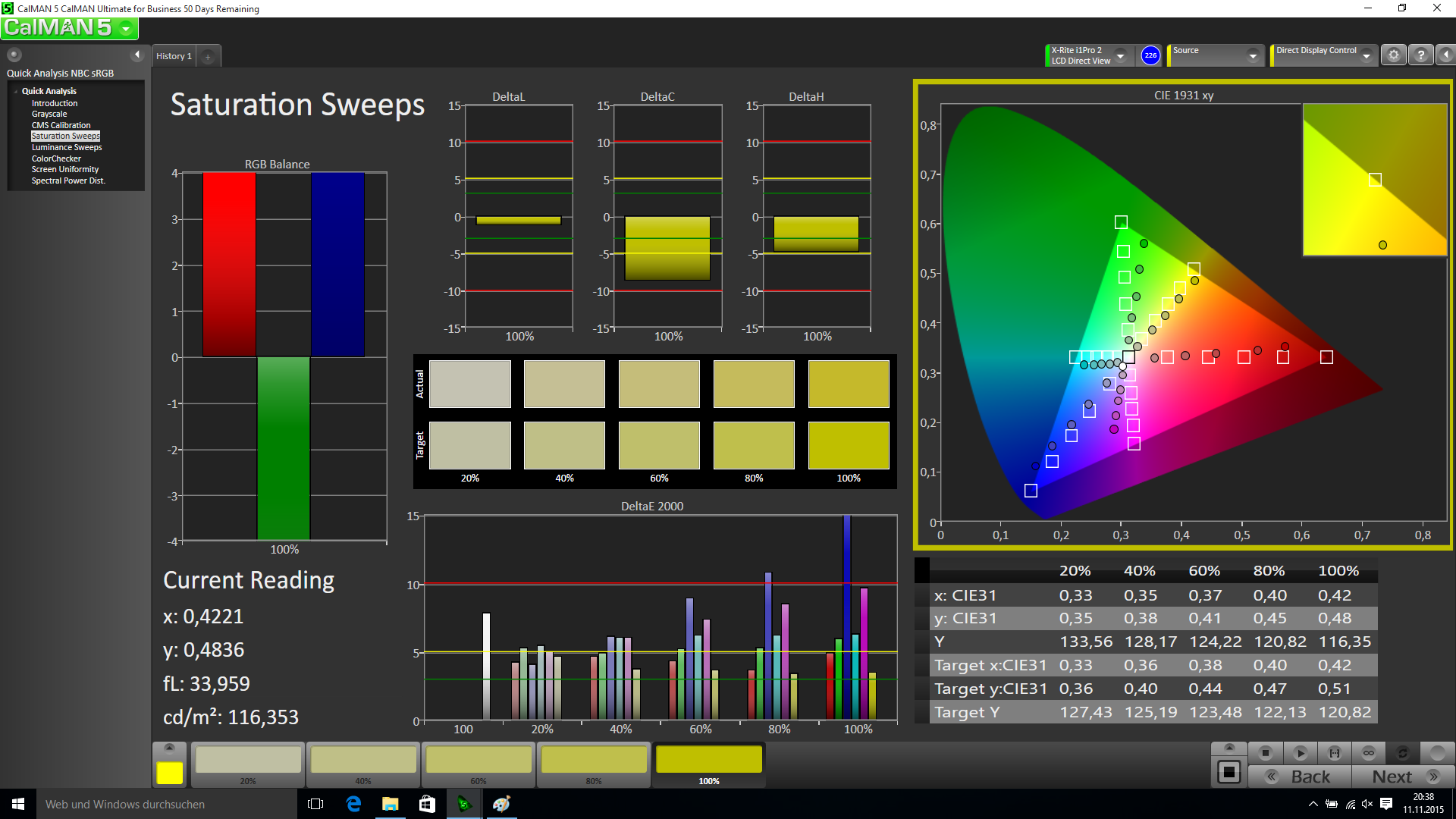Click the Y value 133,56 in table

coord(1086,642)
